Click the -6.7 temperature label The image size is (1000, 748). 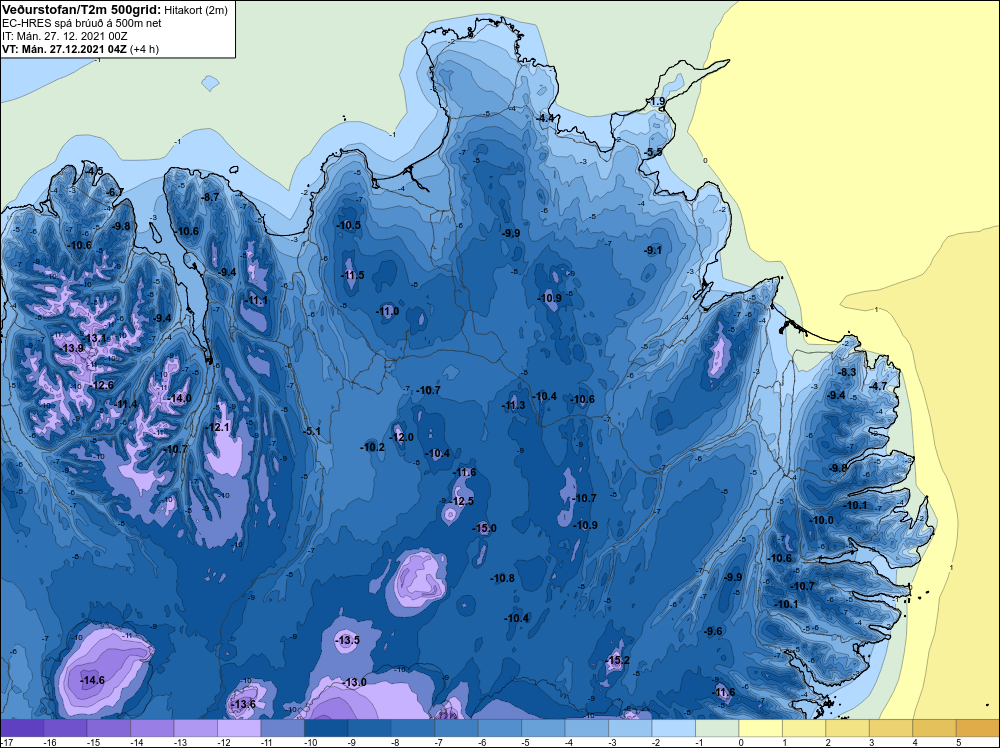tap(114, 192)
